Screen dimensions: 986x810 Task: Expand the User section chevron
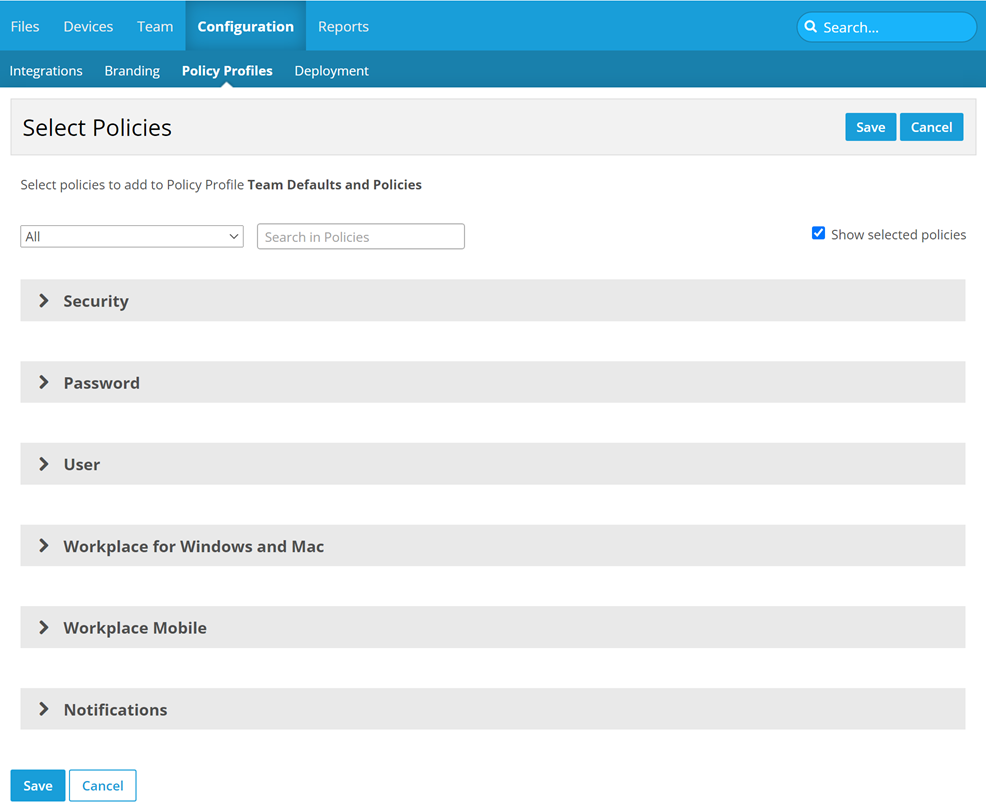pyautogui.click(x=44, y=464)
